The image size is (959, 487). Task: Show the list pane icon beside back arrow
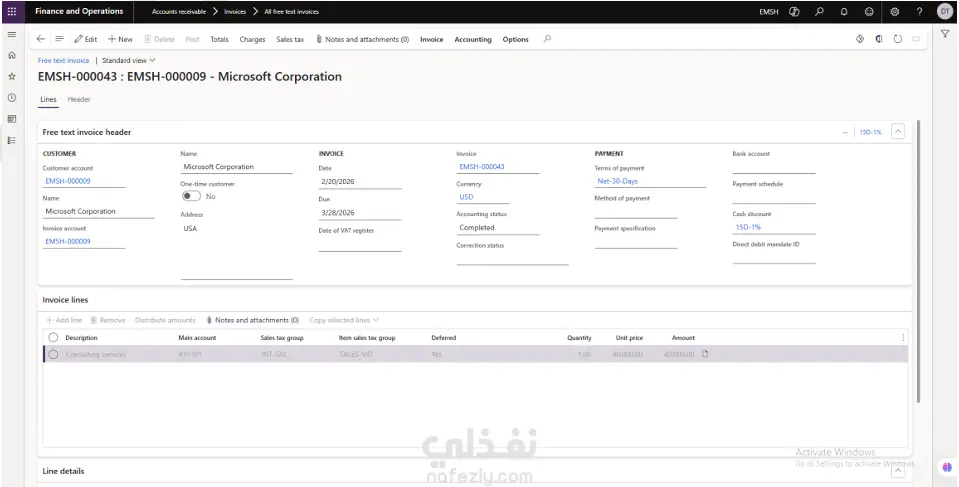pos(59,39)
